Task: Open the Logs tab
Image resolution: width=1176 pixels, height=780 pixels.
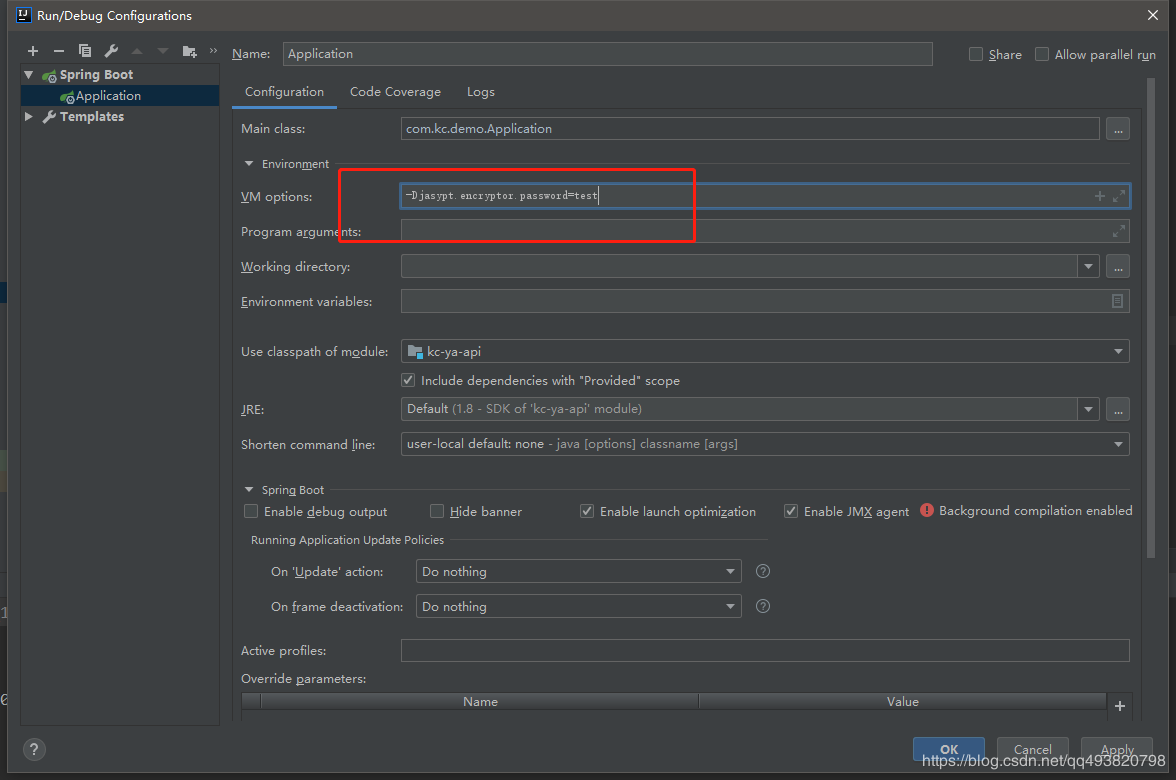Action: (x=481, y=92)
